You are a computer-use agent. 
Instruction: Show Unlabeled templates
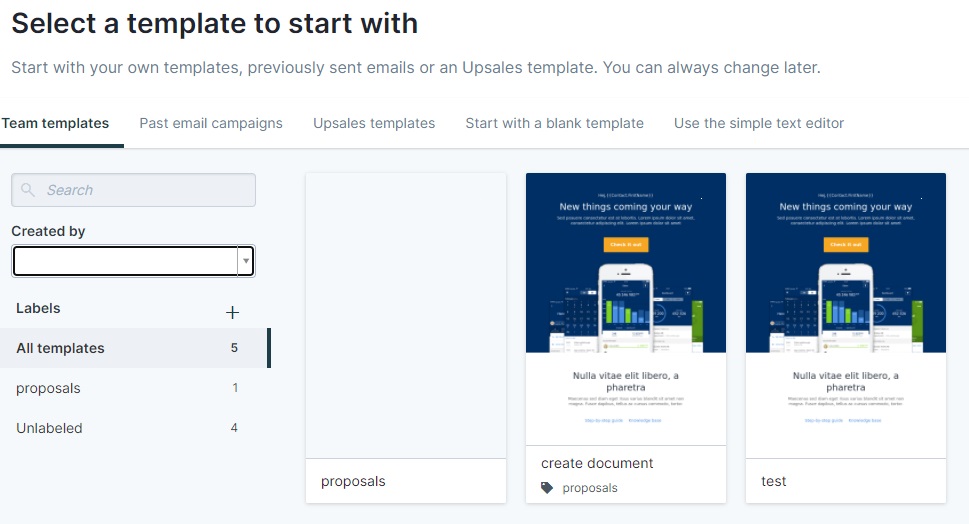coord(134,428)
